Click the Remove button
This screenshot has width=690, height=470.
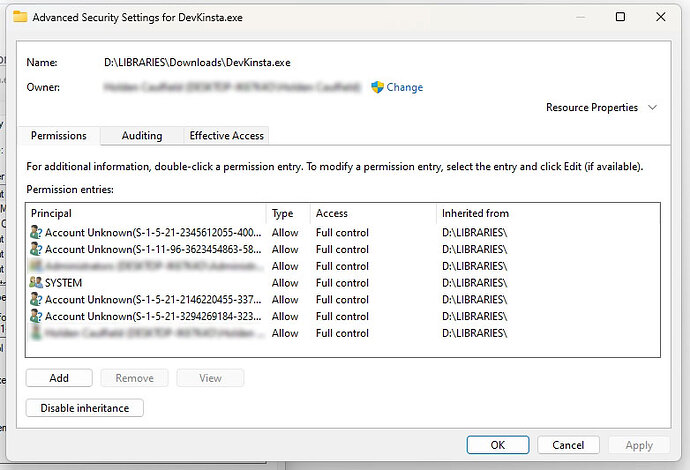coord(135,378)
